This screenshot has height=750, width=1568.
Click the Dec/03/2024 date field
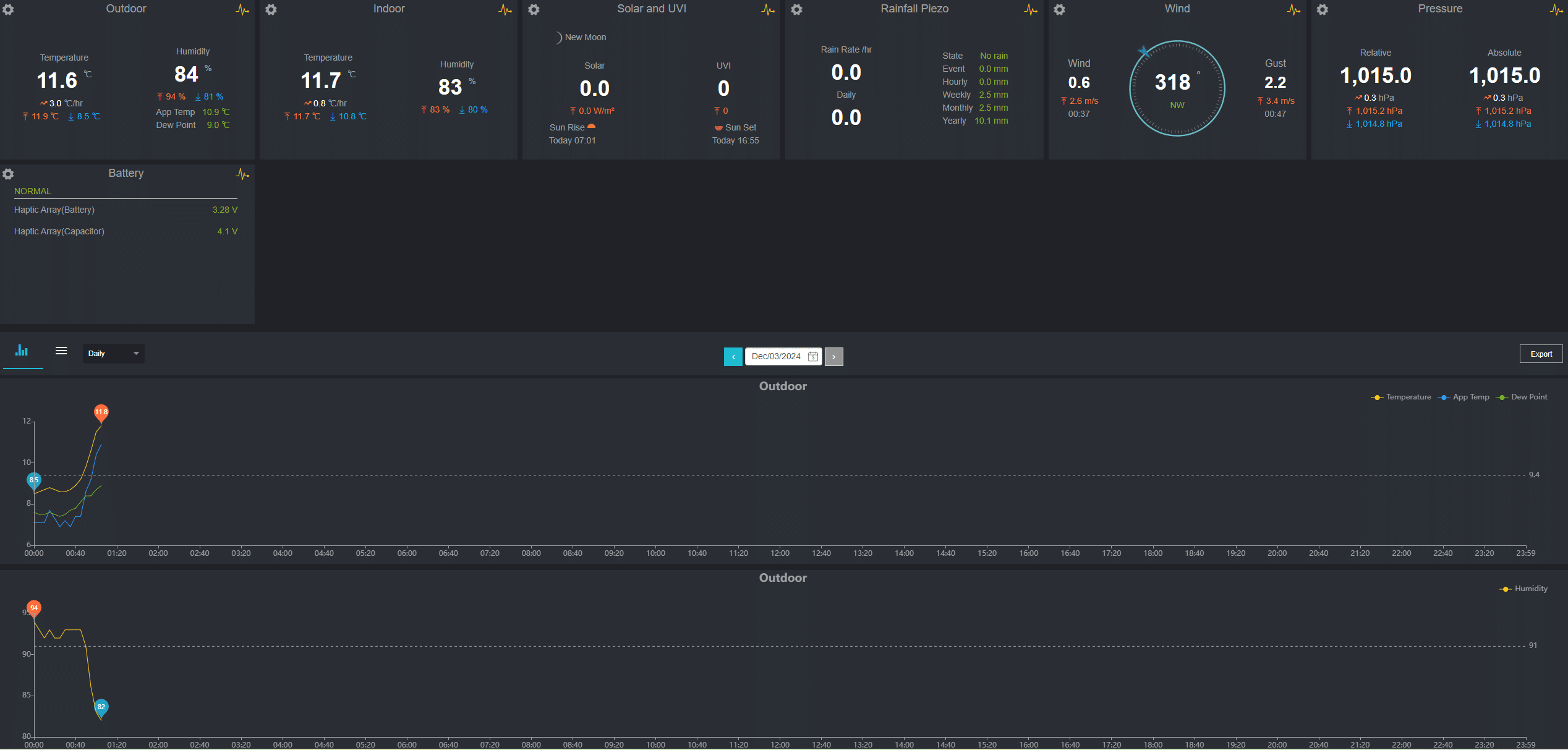[783, 357]
